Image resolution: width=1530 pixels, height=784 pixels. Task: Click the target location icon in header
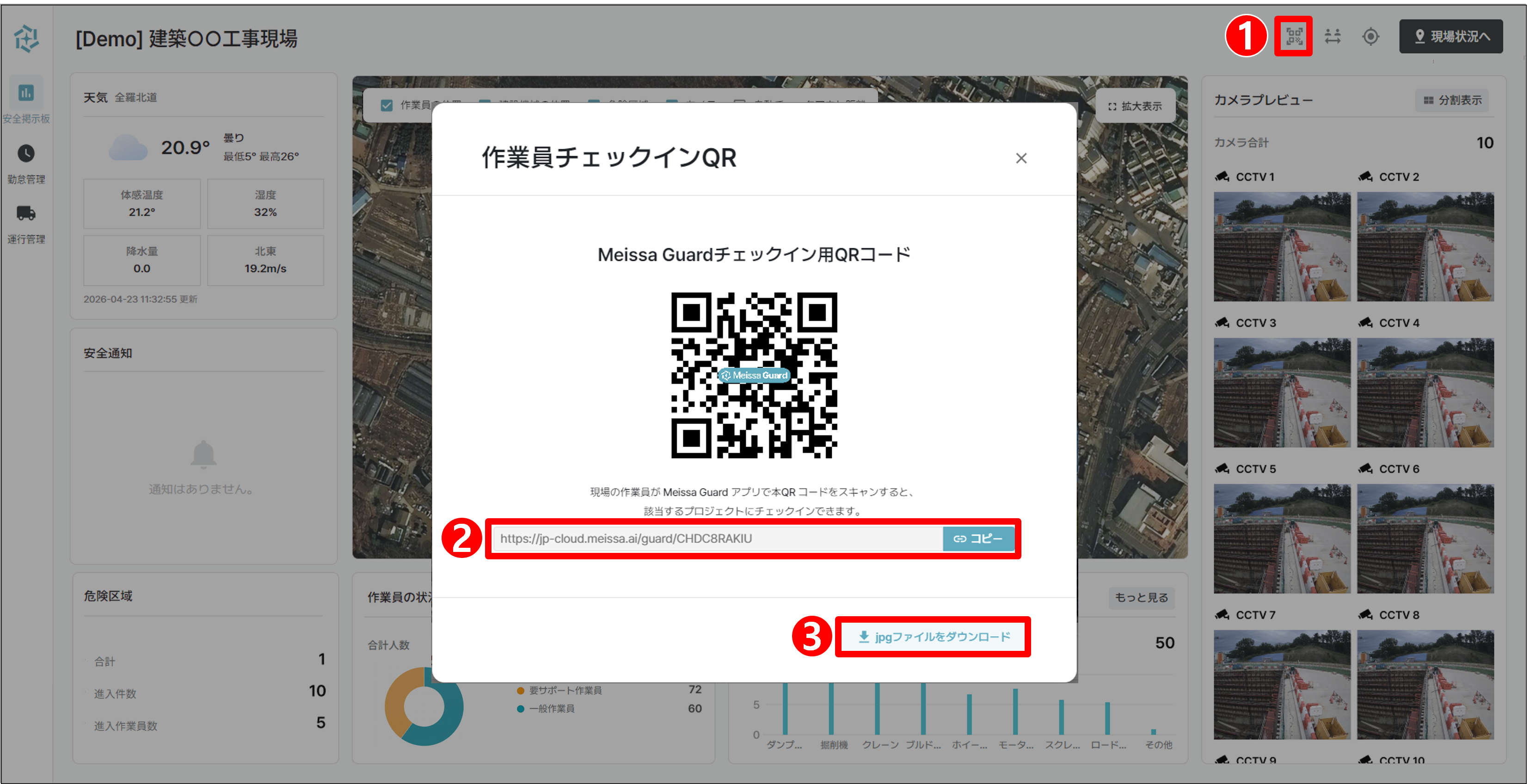[x=1370, y=36]
